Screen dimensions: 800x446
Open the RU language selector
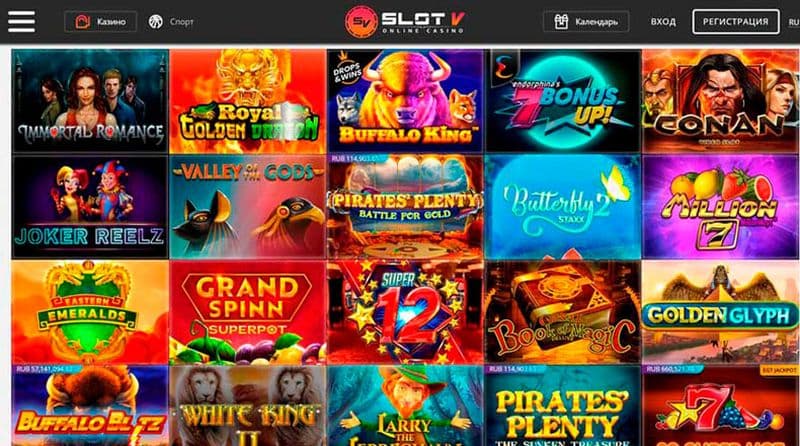(794, 22)
